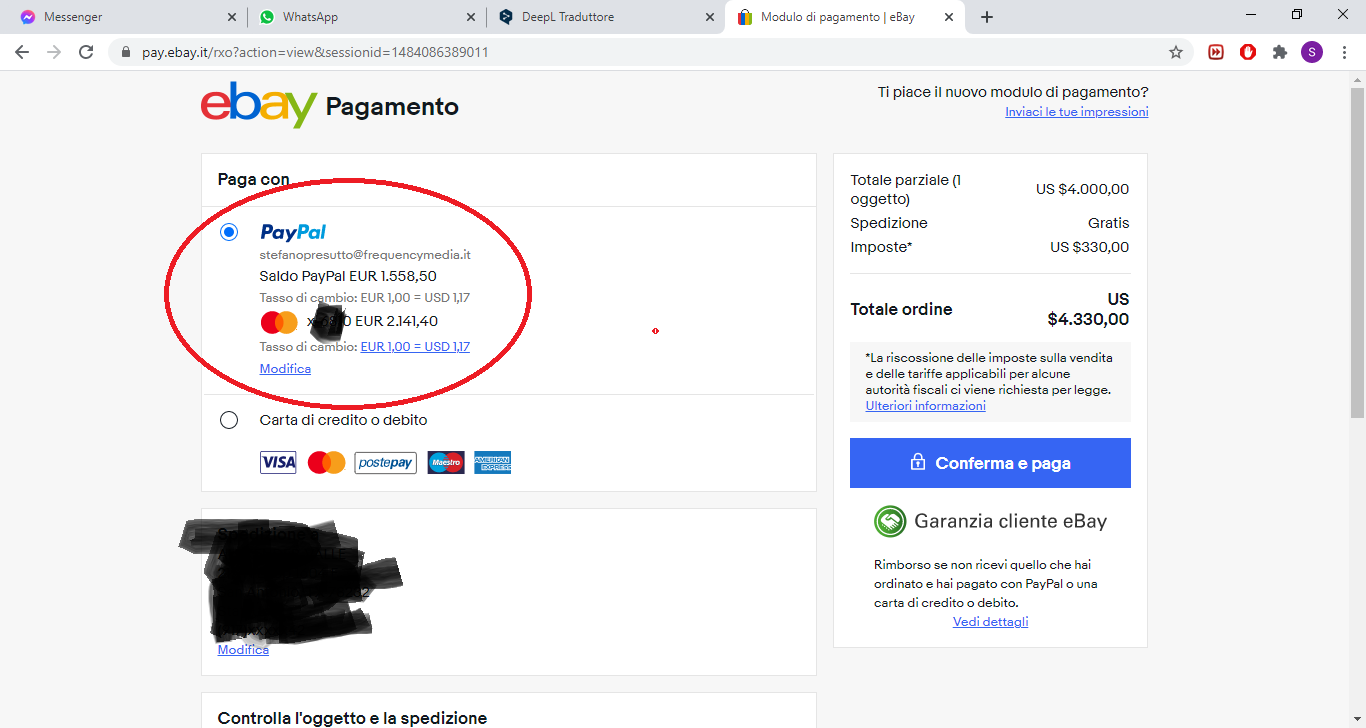The width and height of the screenshot is (1366, 728).
Task: Click the PayPal logo
Action: [293, 232]
